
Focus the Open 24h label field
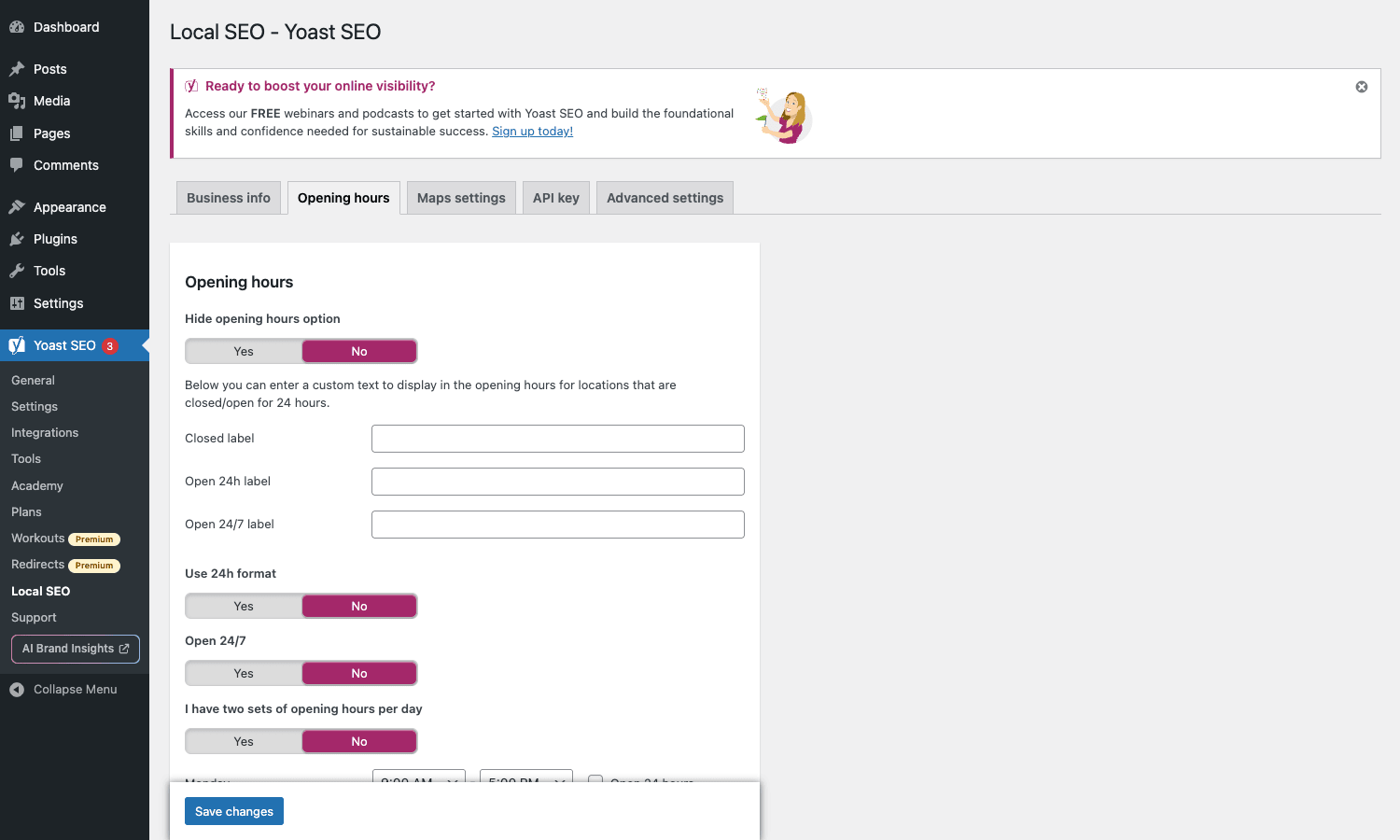(x=558, y=482)
